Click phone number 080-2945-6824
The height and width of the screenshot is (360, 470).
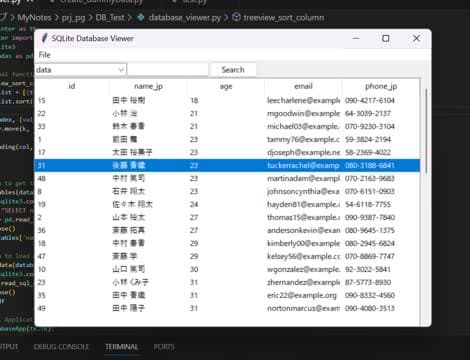pos(370,243)
